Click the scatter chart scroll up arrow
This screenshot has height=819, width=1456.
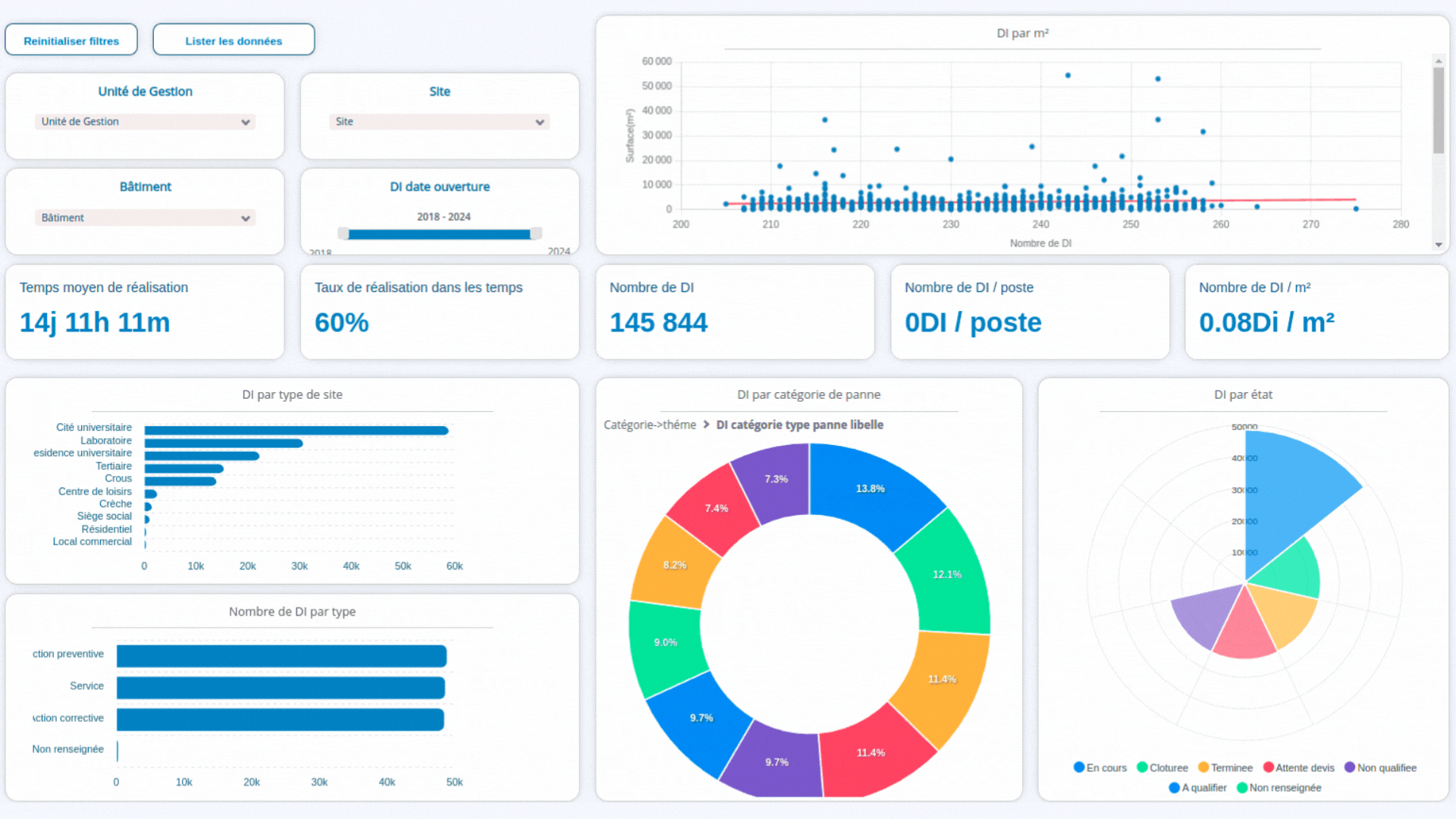coord(1438,60)
